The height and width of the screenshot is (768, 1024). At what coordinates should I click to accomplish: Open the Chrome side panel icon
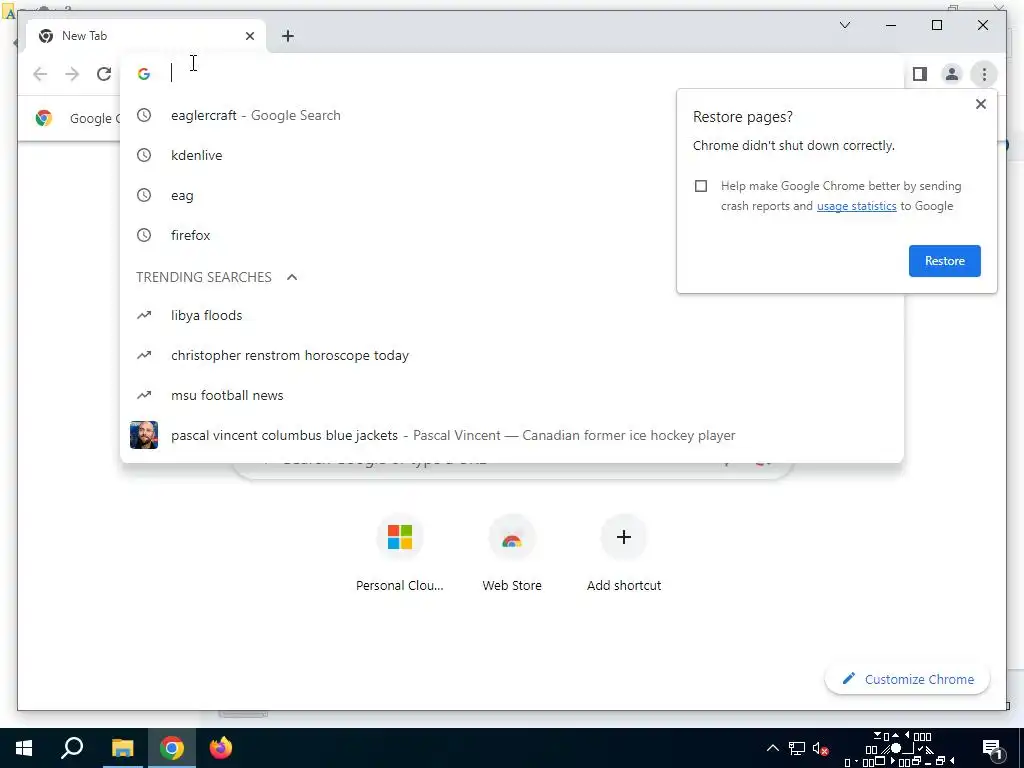tap(920, 74)
